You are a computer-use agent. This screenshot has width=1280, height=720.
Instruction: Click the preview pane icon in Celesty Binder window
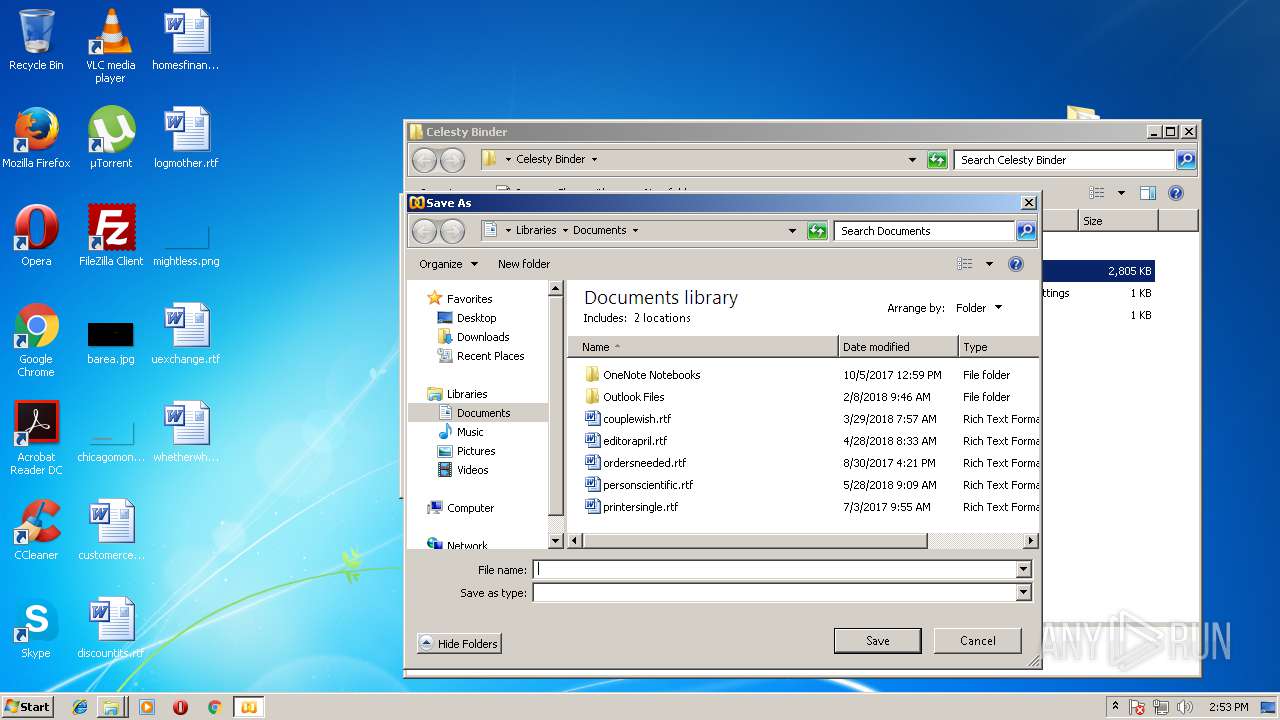(1148, 193)
